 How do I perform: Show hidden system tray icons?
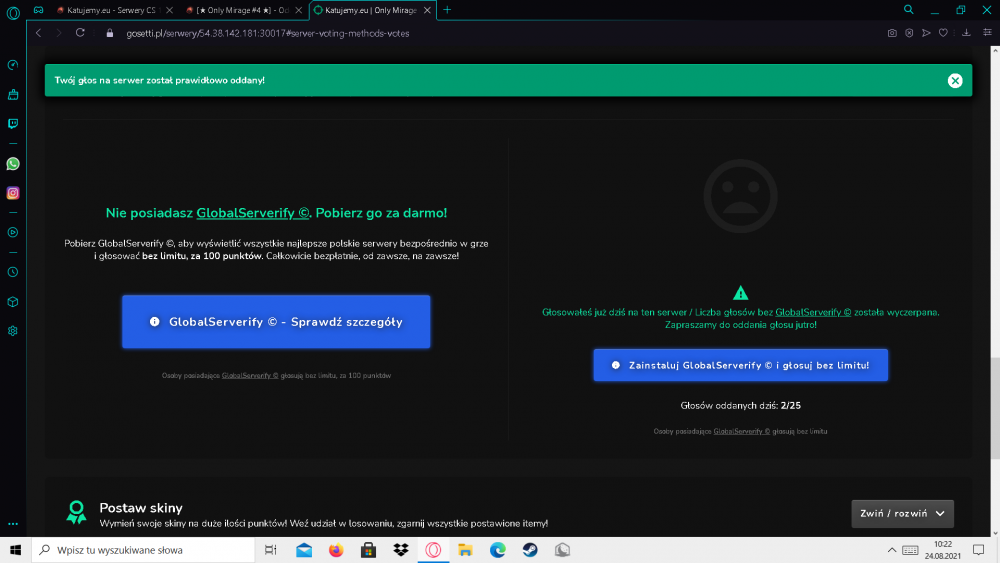point(892,550)
